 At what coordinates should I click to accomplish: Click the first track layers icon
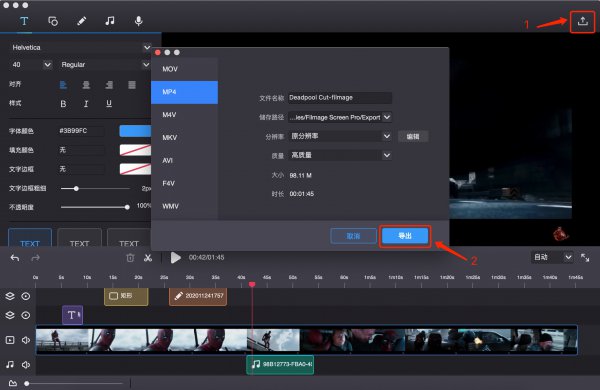click(x=10, y=296)
